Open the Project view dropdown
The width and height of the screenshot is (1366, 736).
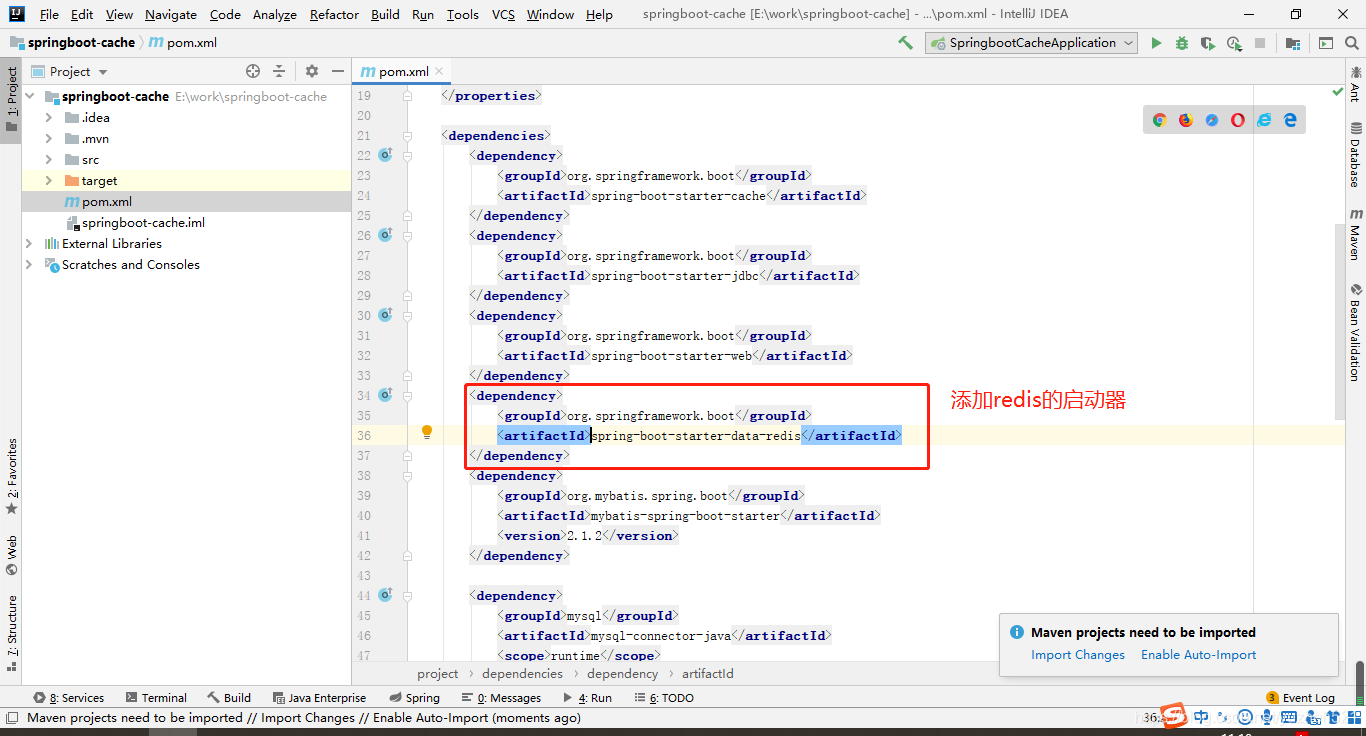point(70,71)
